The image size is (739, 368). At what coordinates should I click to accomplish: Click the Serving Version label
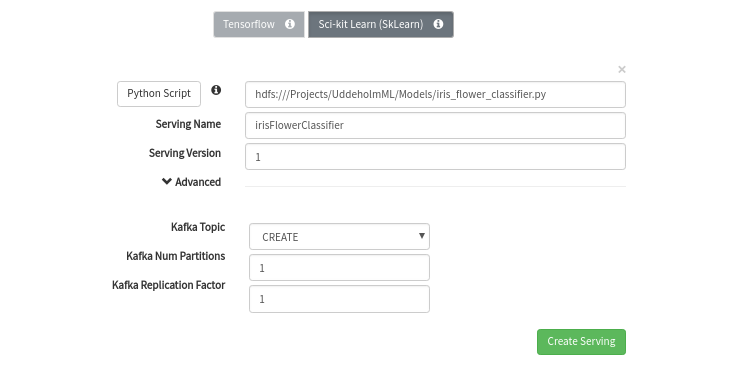(x=185, y=154)
